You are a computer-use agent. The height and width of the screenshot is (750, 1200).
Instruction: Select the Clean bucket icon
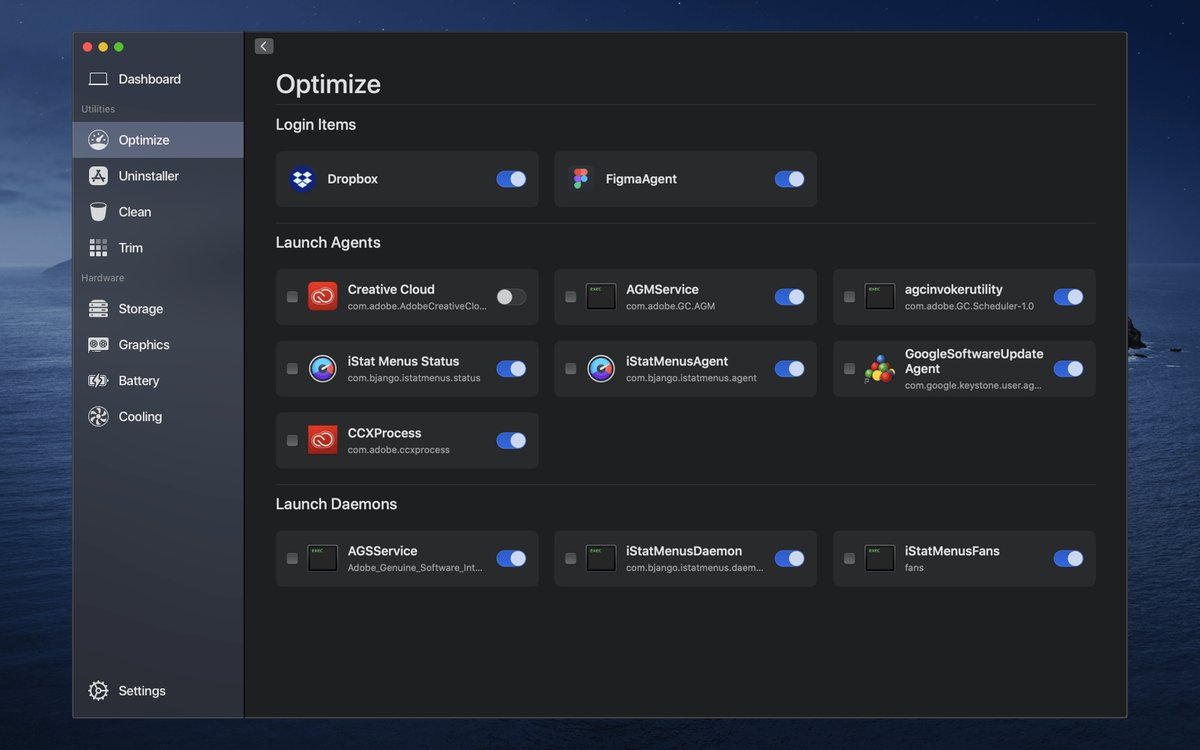click(x=98, y=212)
